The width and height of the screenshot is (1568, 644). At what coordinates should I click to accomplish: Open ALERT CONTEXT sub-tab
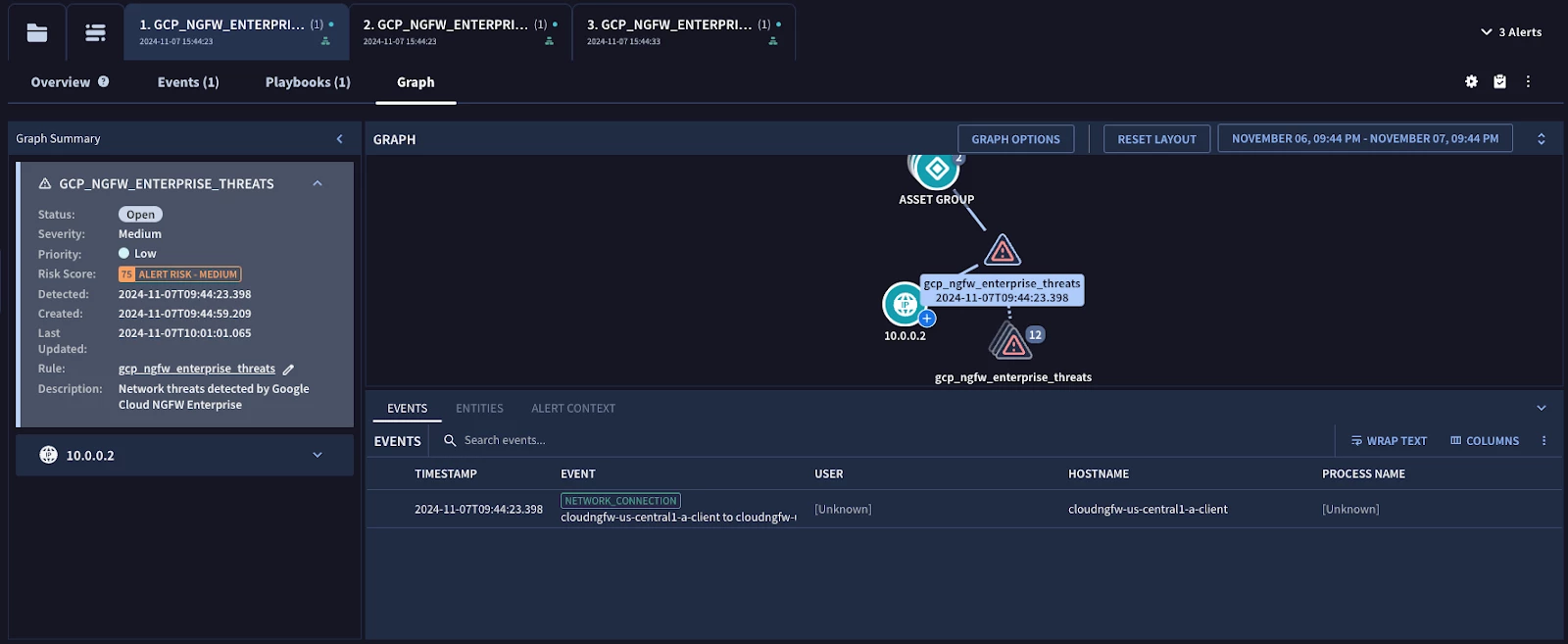coord(573,409)
